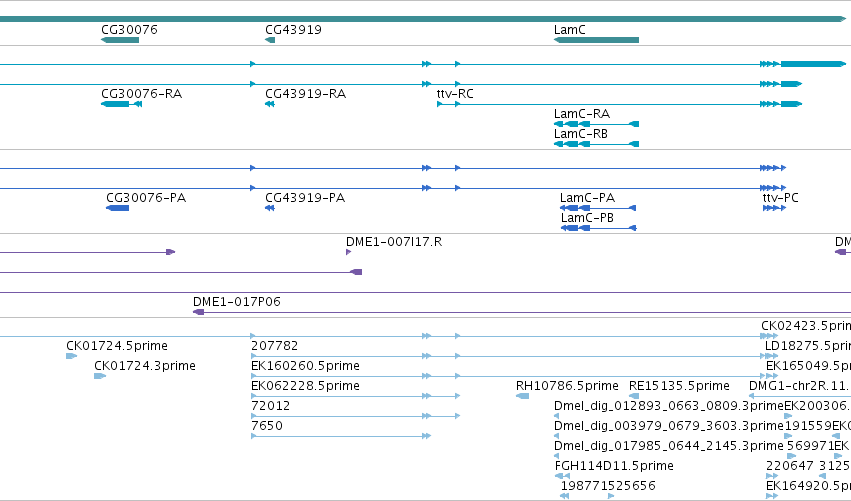Select protein CG30076-PA label
The width and height of the screenshot is (851, 501).
[x=146, y=198]
